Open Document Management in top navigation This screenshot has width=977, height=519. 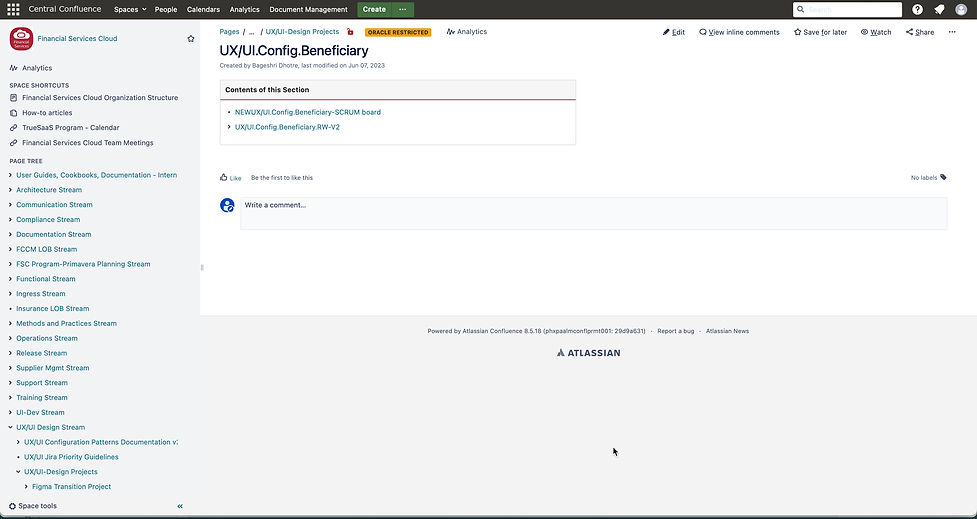[308, 9]
